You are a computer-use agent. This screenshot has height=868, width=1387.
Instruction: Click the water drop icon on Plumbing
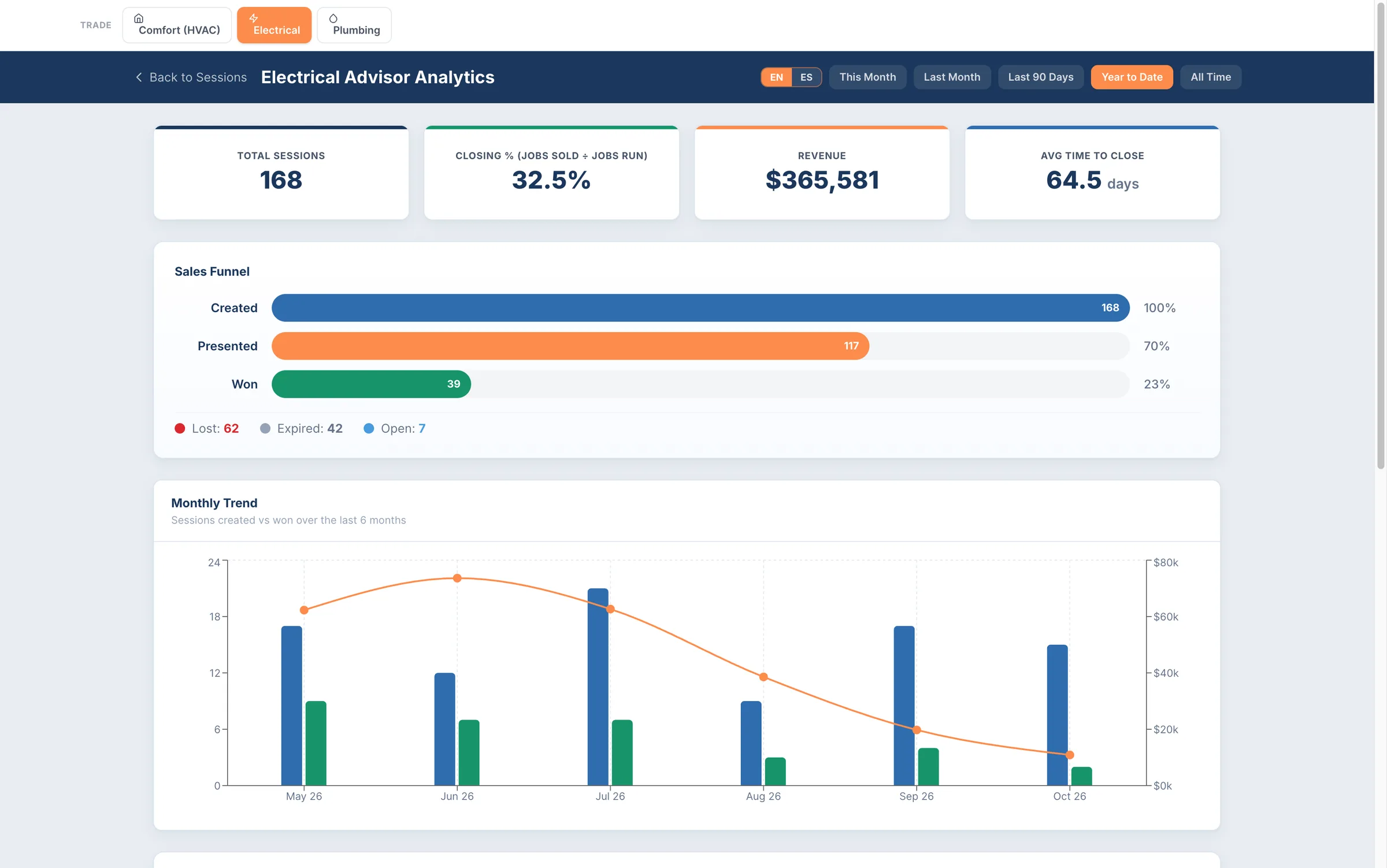click(x=333, y=18)
